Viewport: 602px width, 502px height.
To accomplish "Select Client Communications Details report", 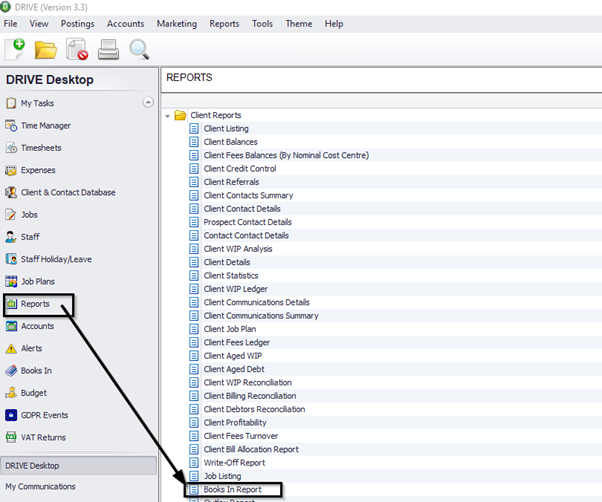I will (x=256, y=302).
